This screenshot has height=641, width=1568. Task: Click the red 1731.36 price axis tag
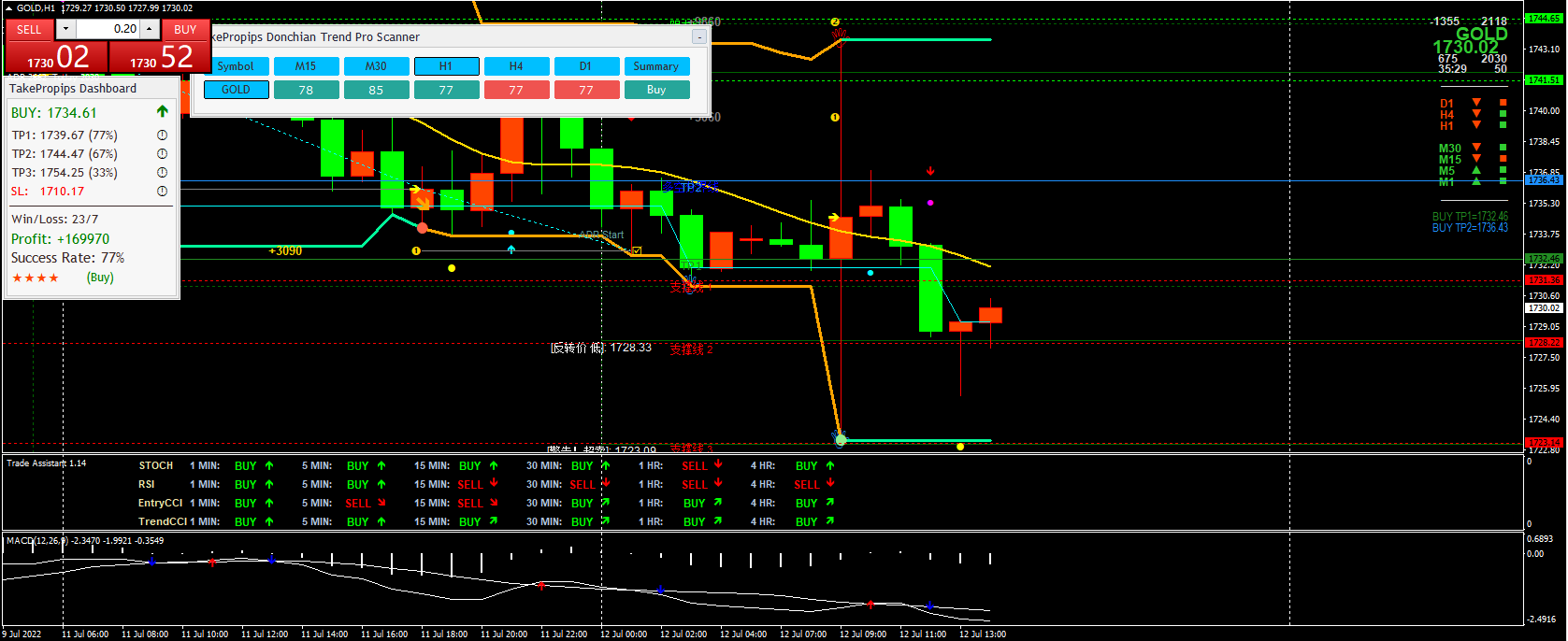point(1544,279)
